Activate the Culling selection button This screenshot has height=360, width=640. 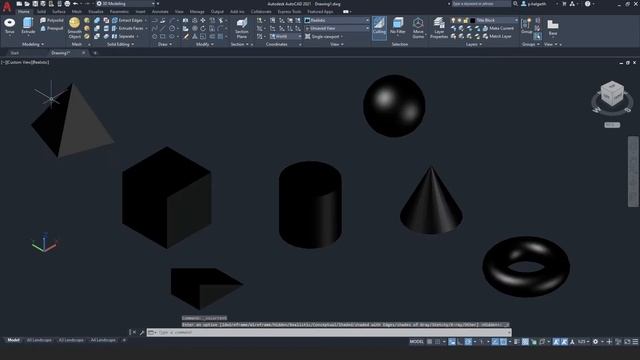[x=379, y=27]
